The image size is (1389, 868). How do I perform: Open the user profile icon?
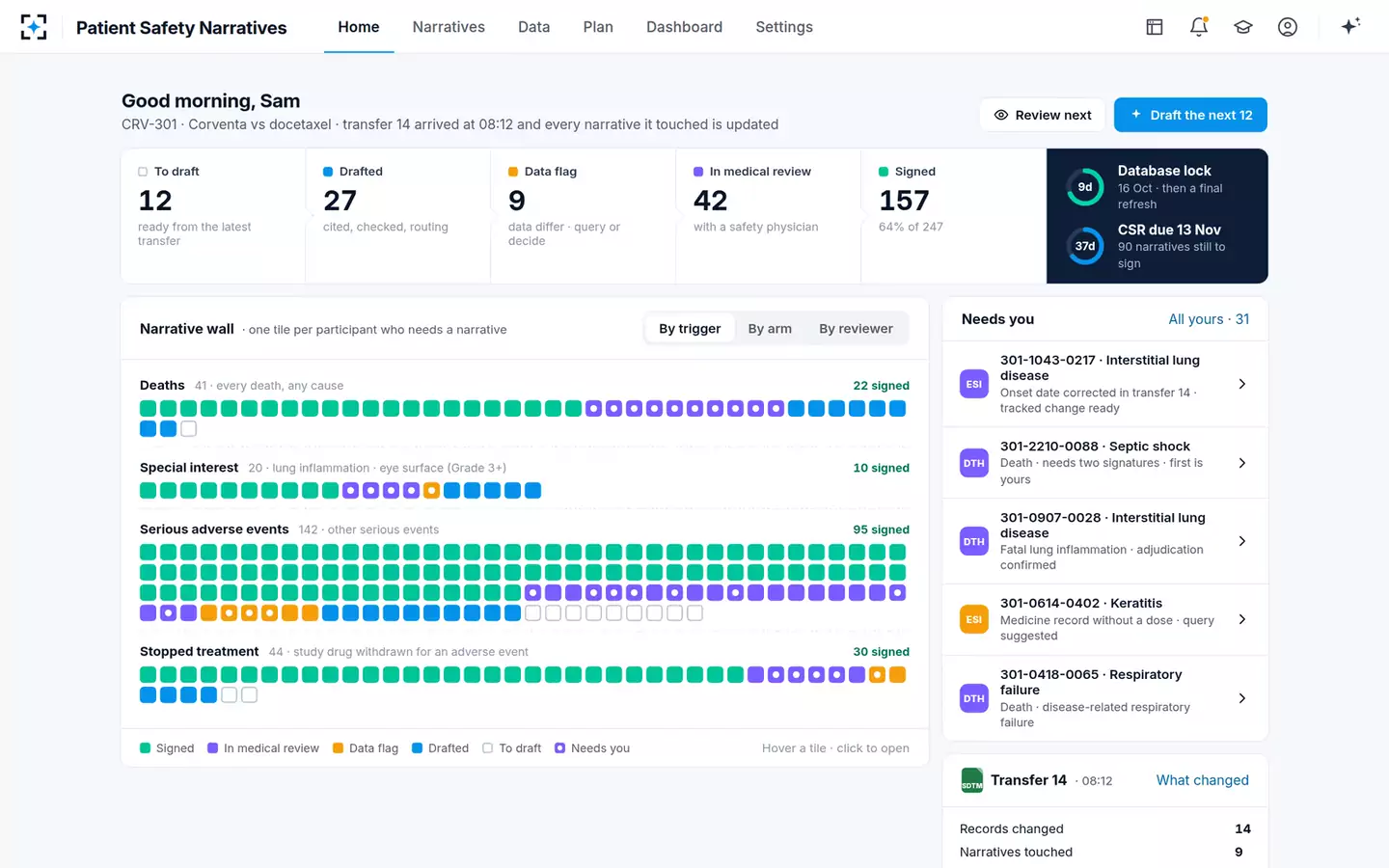click(1288, 27)
